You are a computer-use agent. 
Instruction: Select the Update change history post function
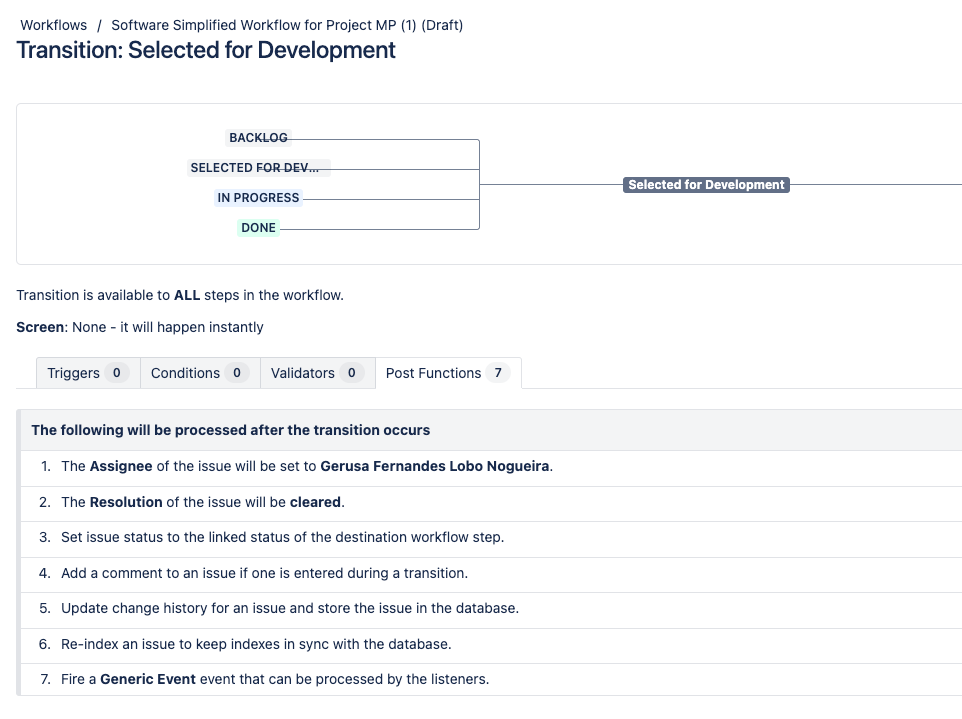point(491,608)
